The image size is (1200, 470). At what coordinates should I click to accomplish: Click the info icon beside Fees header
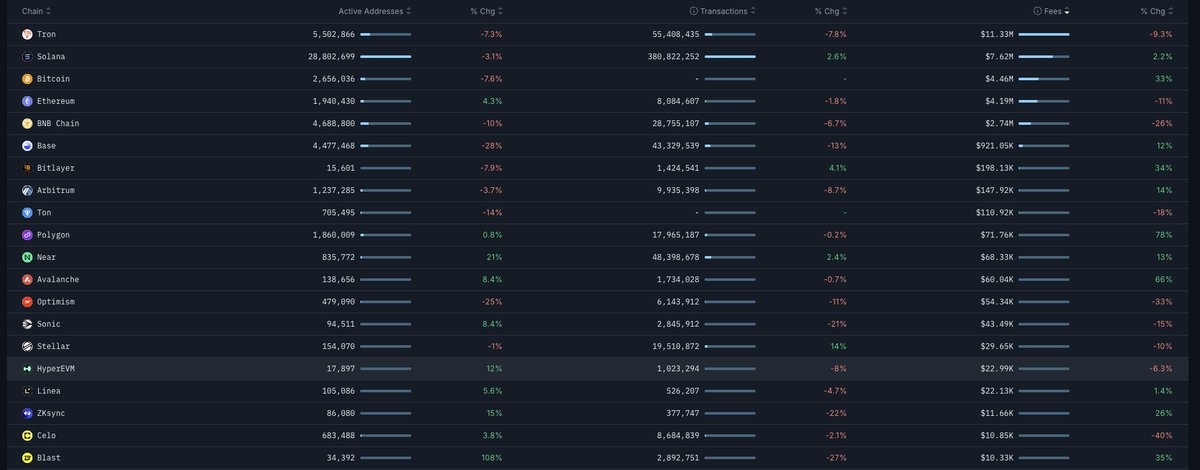point(1038,11)
